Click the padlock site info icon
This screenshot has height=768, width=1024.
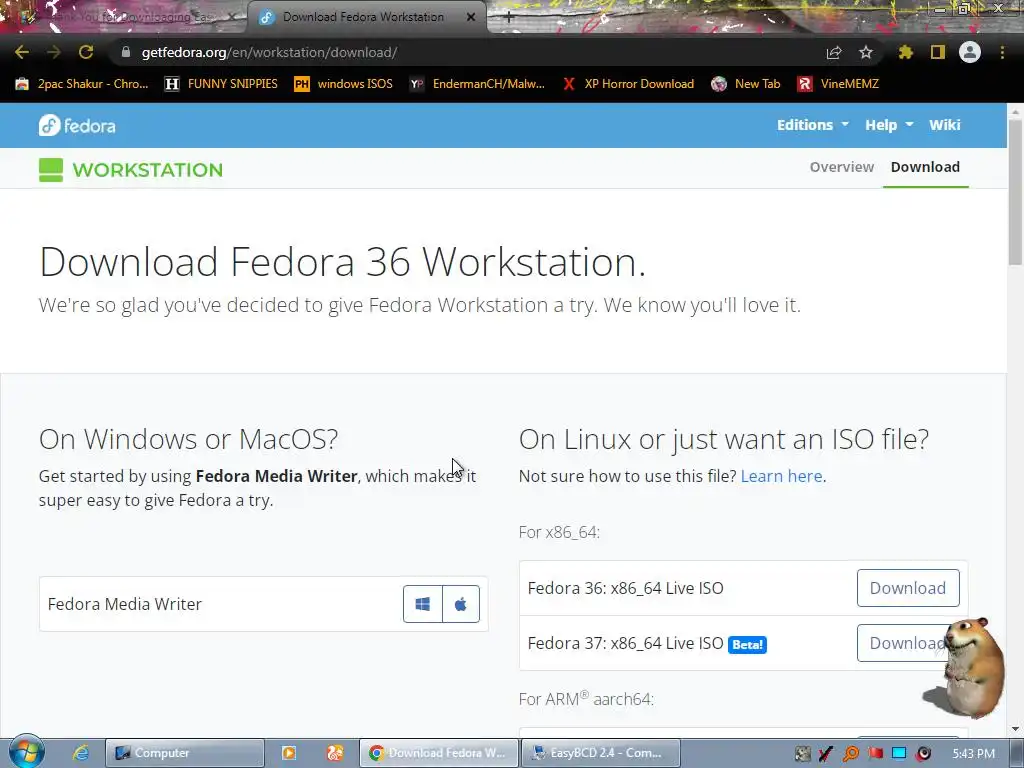(x=126, y=52)
